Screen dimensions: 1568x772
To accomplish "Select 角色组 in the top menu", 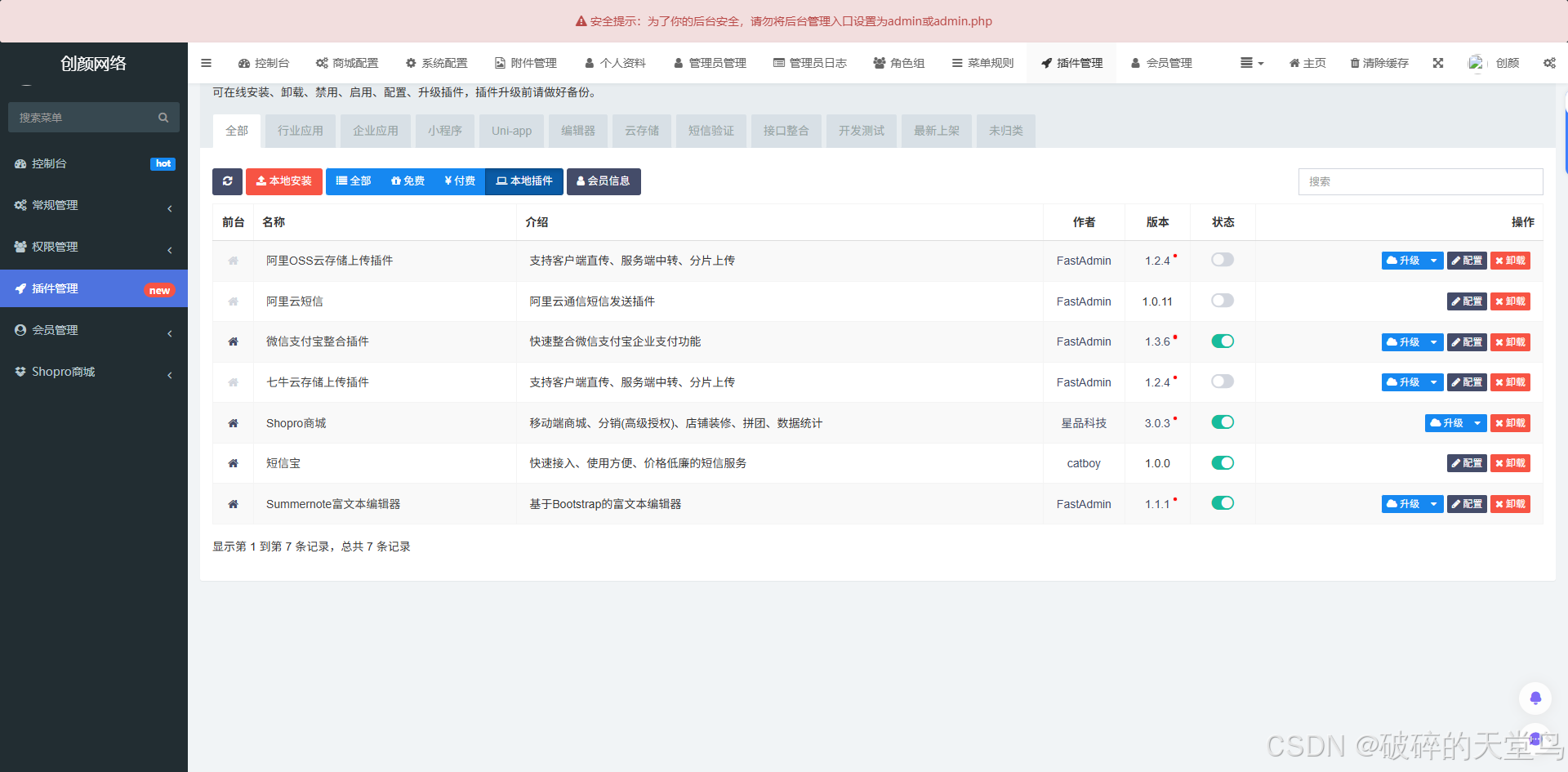I will (899, 63).
